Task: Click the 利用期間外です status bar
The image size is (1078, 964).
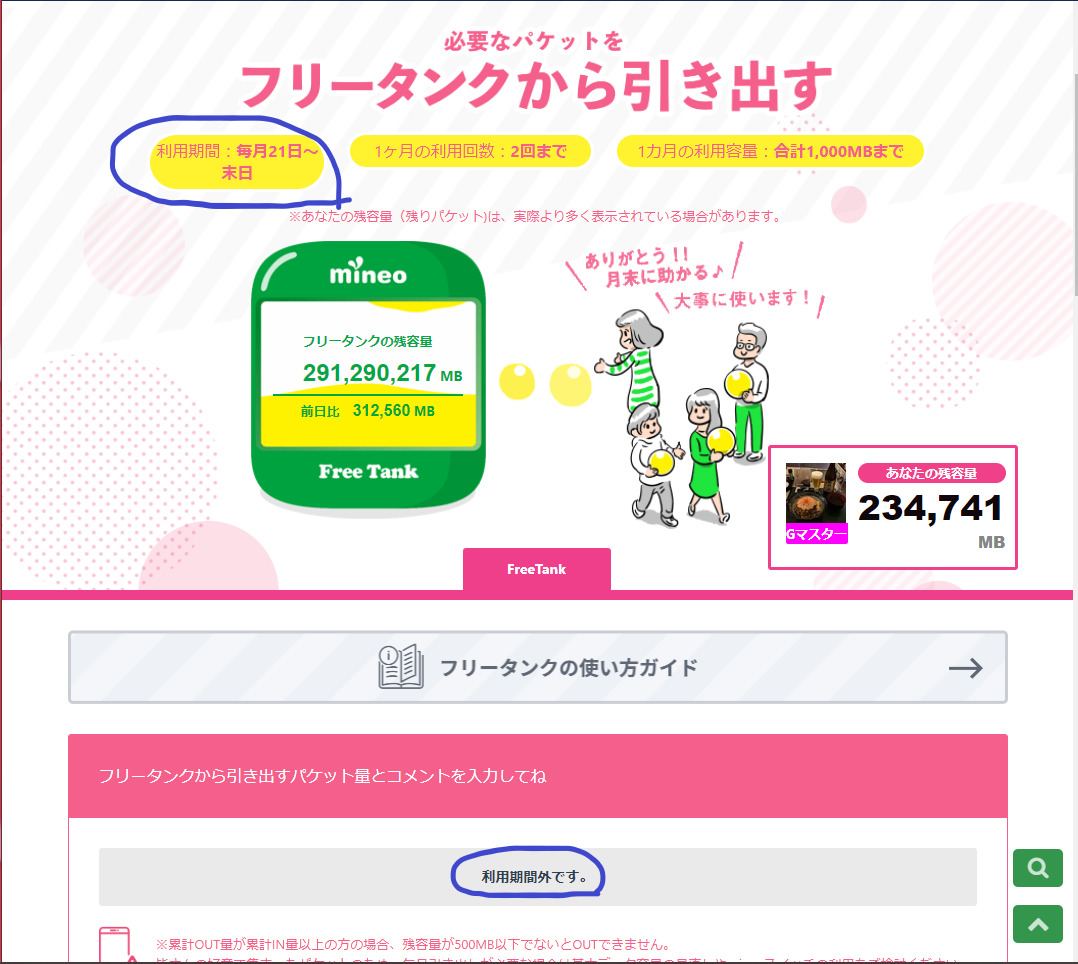Action: [538, 877]
